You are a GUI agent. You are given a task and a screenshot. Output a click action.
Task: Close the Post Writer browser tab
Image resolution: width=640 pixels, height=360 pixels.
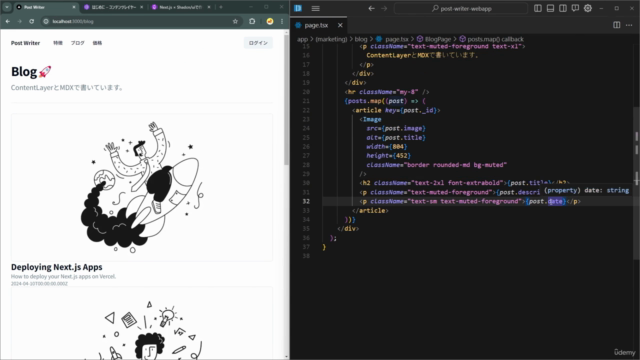point(74,7)
